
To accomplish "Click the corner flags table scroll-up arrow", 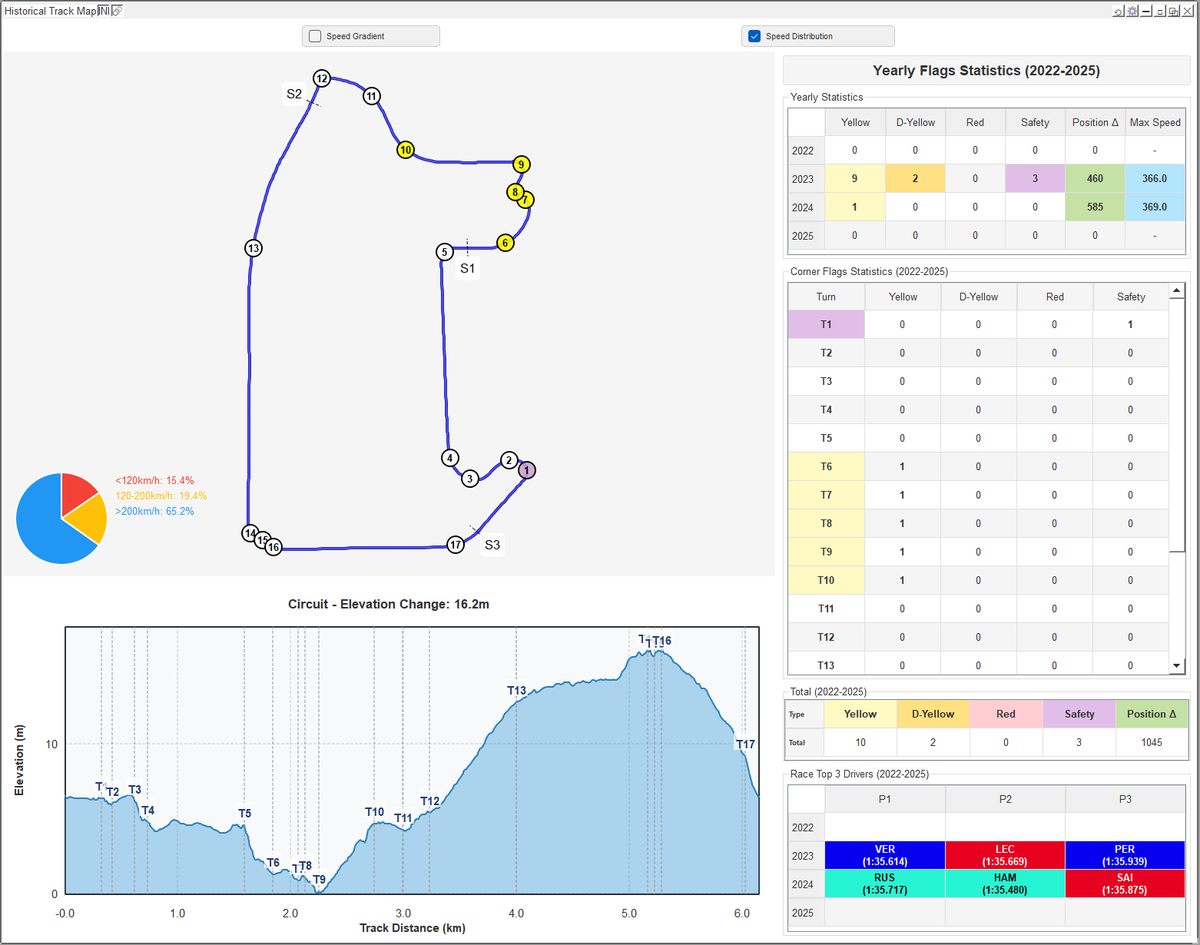I will [x=1177, y=291].
